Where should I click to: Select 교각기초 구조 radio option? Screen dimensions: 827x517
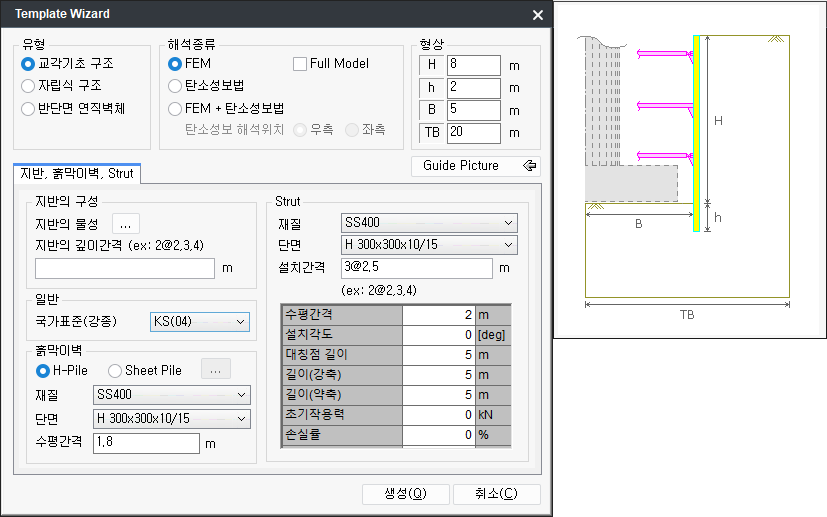(28, 64)
